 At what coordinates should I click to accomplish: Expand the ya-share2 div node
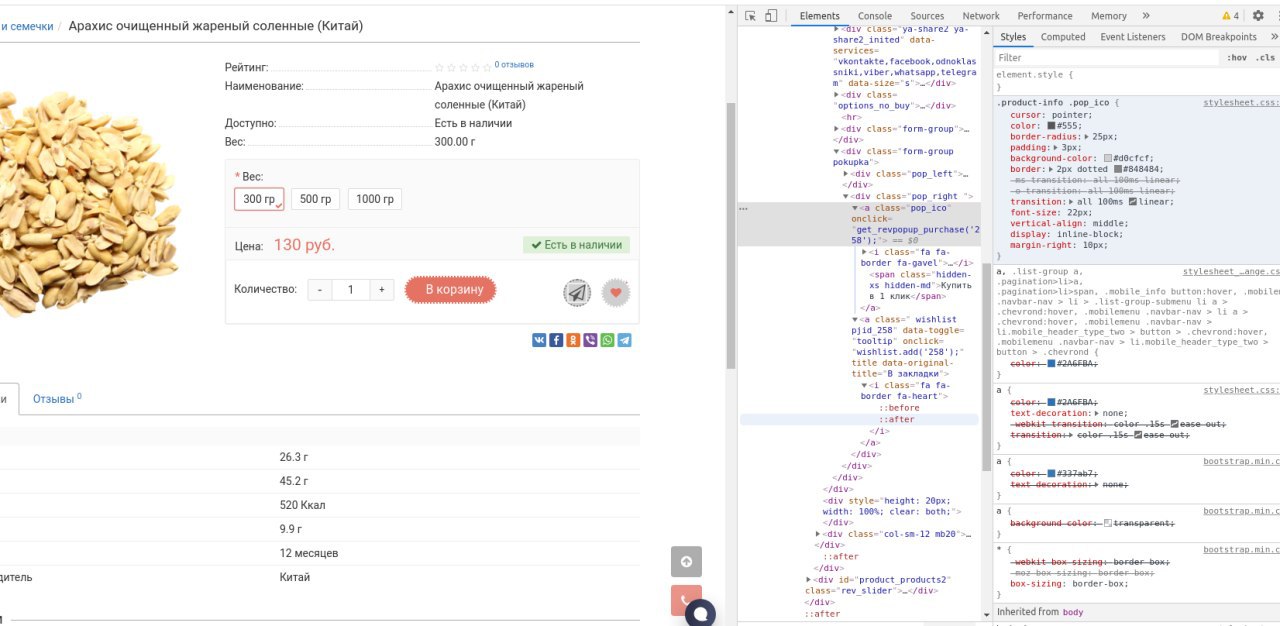click(838, 30)
